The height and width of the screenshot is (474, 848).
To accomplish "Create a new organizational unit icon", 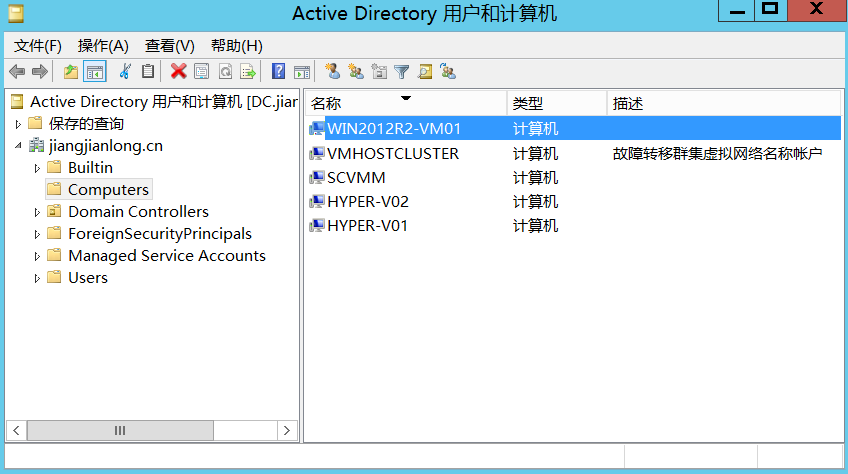I will [379, 71].
